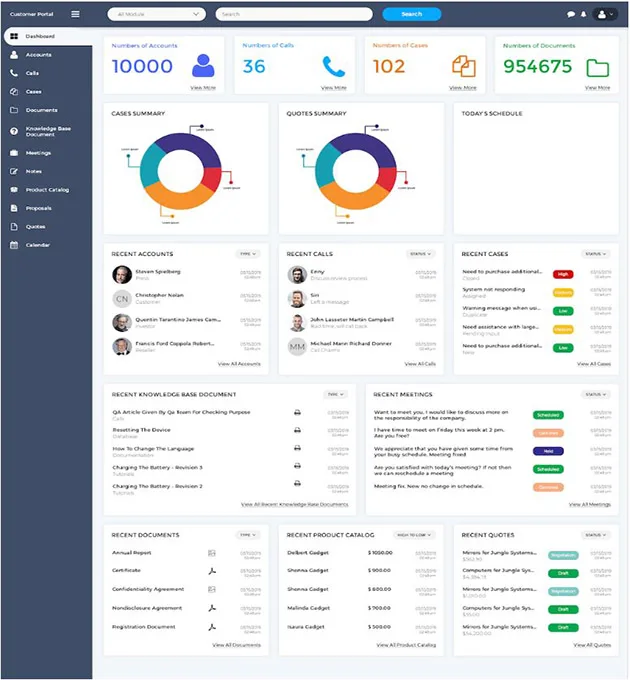Click print icon for Resetting The Device

pos(297,430)
